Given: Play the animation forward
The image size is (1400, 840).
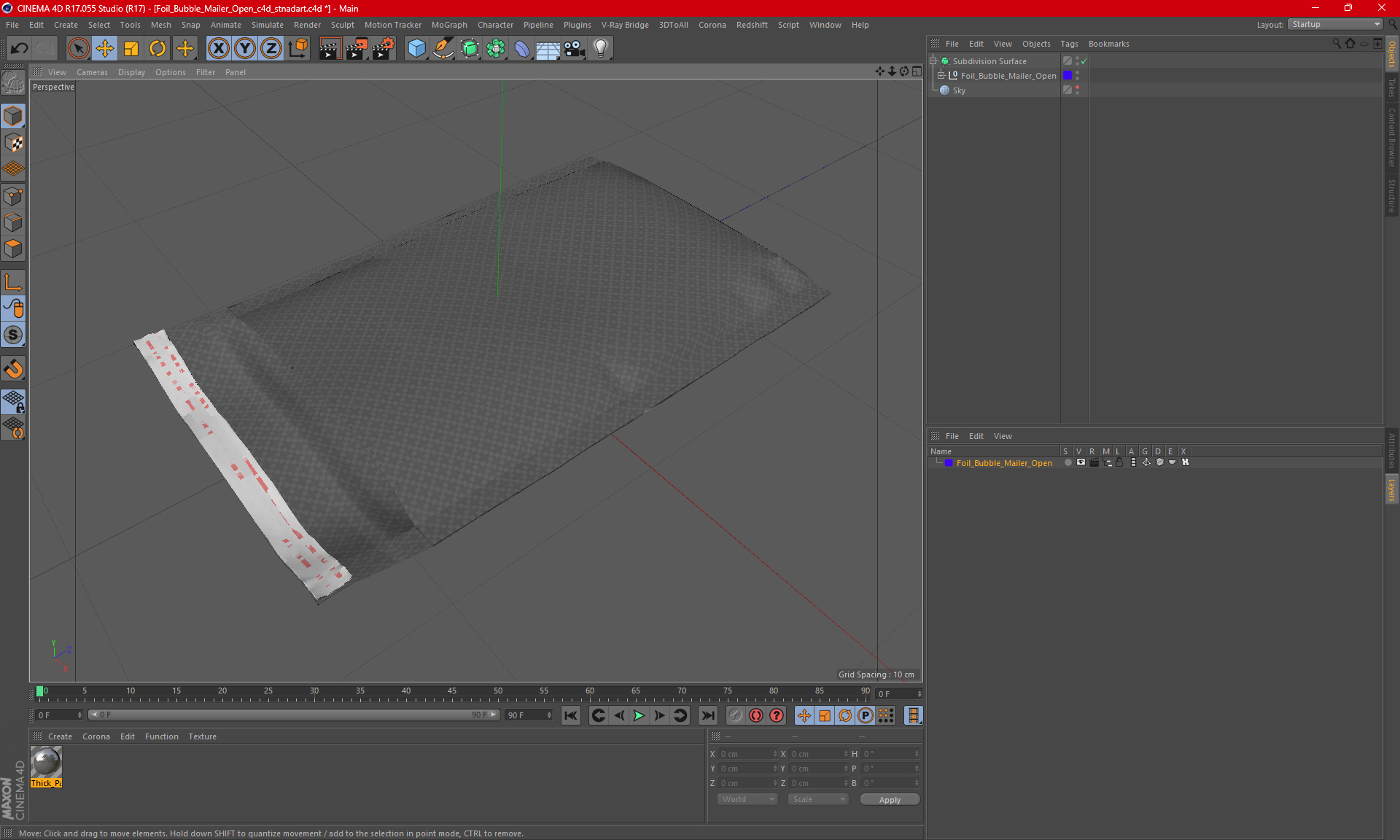Looking at the screenshot, I should coord(639,716).
